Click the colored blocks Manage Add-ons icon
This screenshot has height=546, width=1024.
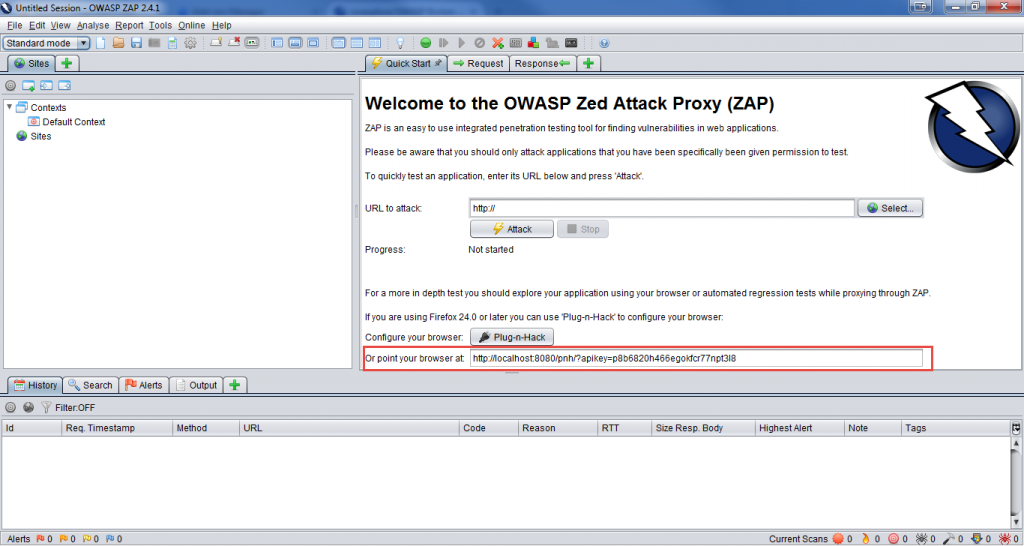coord(534,43)
